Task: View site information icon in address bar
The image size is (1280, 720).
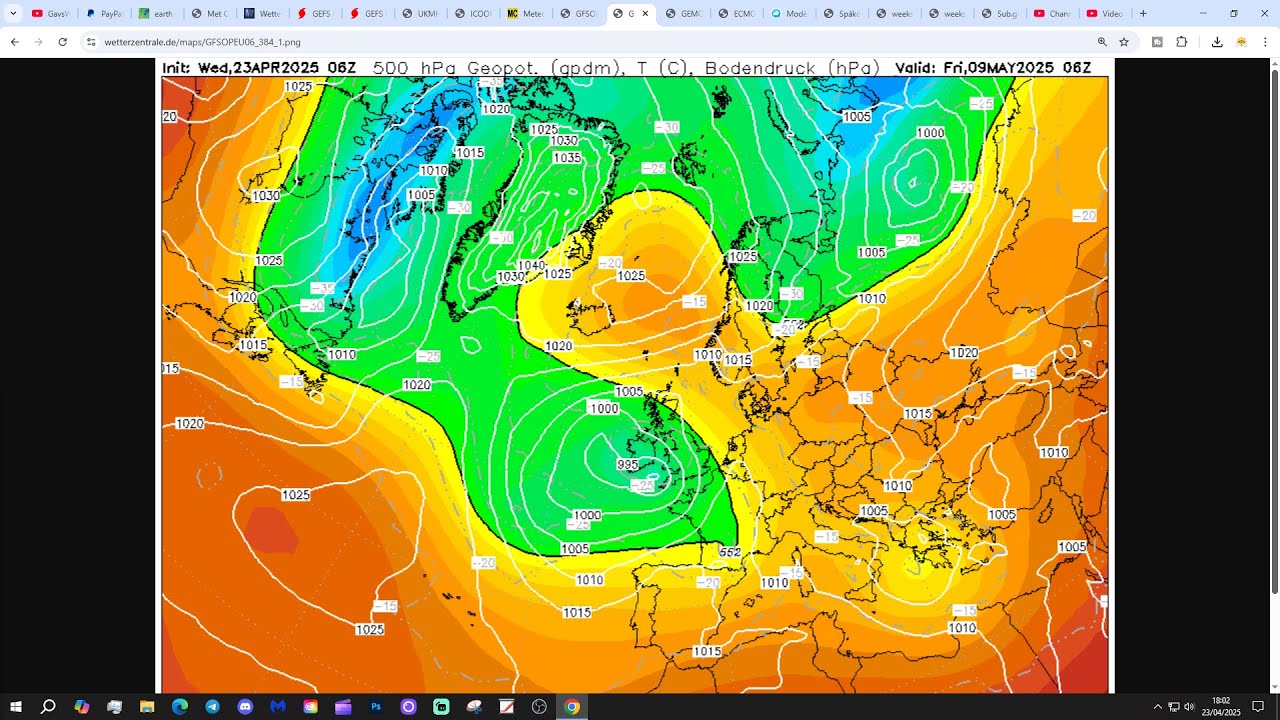Action: point(91,42)
